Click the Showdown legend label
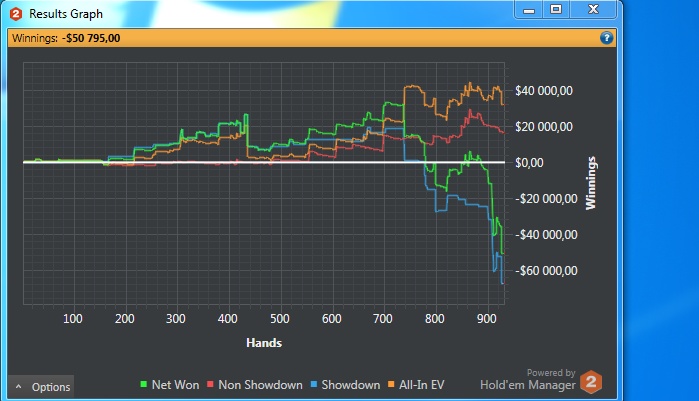The height and width of the screenshot is (401, 699). pyautogui.click(x=351, y=385)
